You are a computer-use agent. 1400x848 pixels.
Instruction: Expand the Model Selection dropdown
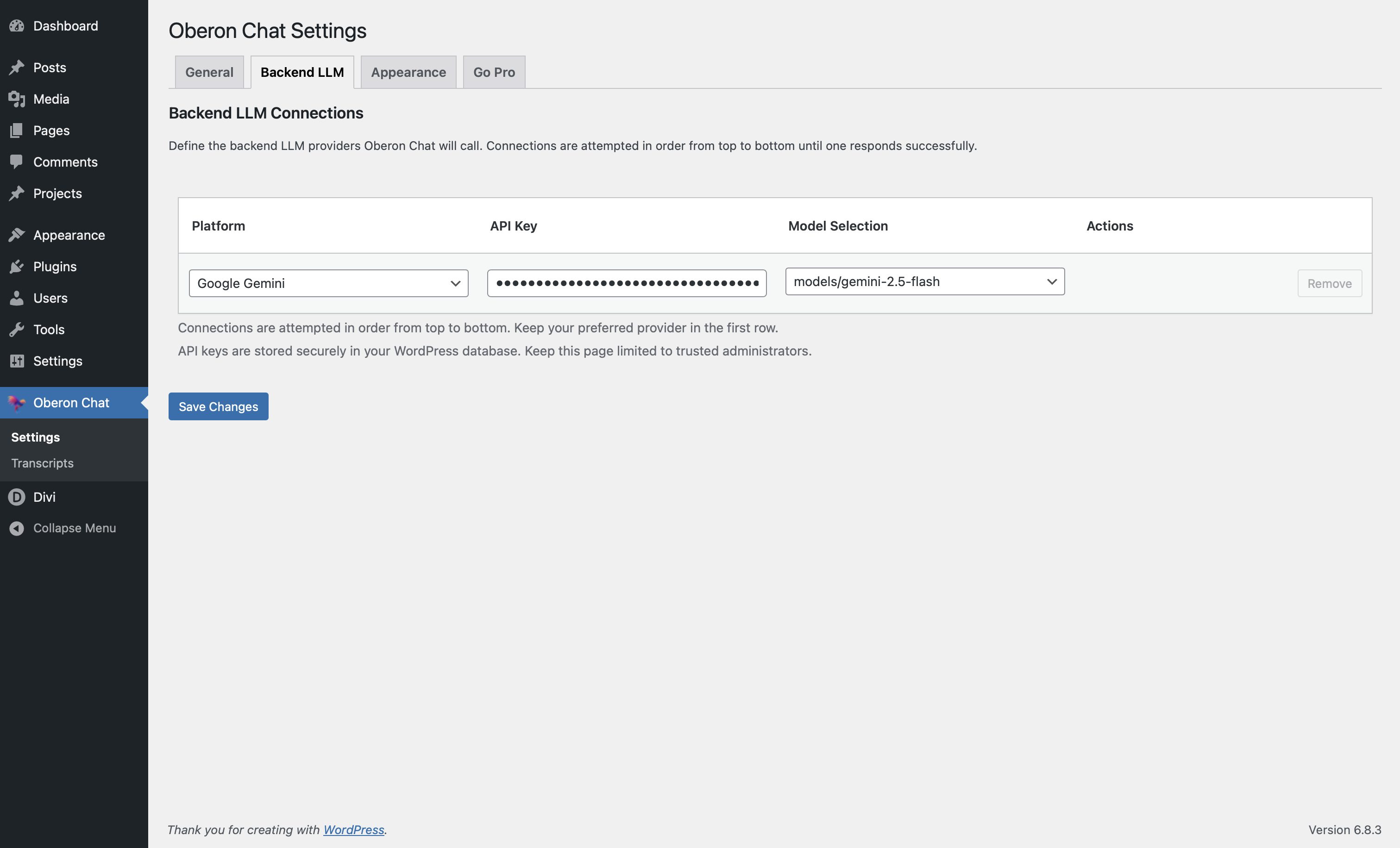(924, 281)
